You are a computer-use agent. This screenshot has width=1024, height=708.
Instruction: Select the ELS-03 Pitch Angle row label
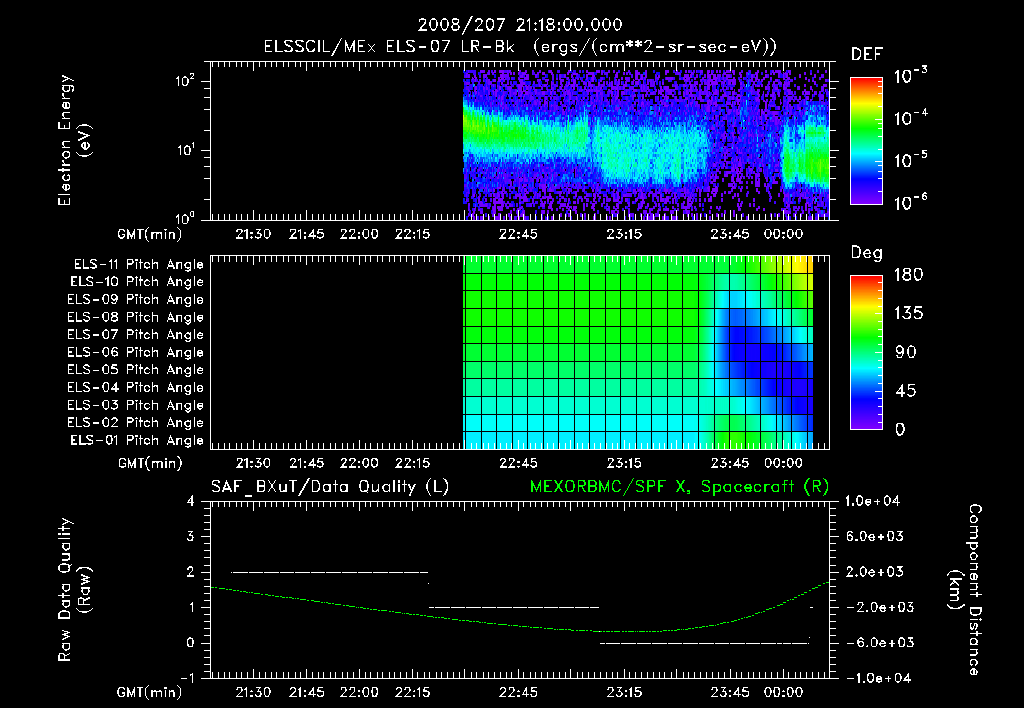click(135, 406)
